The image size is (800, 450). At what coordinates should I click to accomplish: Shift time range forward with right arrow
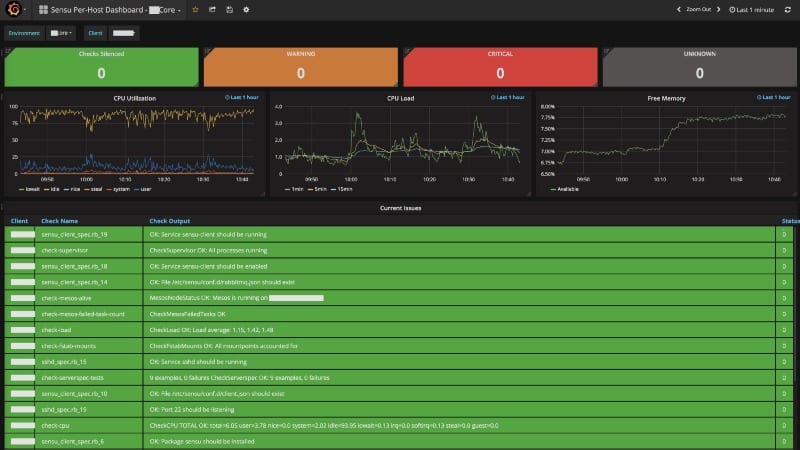click(718, 9)
